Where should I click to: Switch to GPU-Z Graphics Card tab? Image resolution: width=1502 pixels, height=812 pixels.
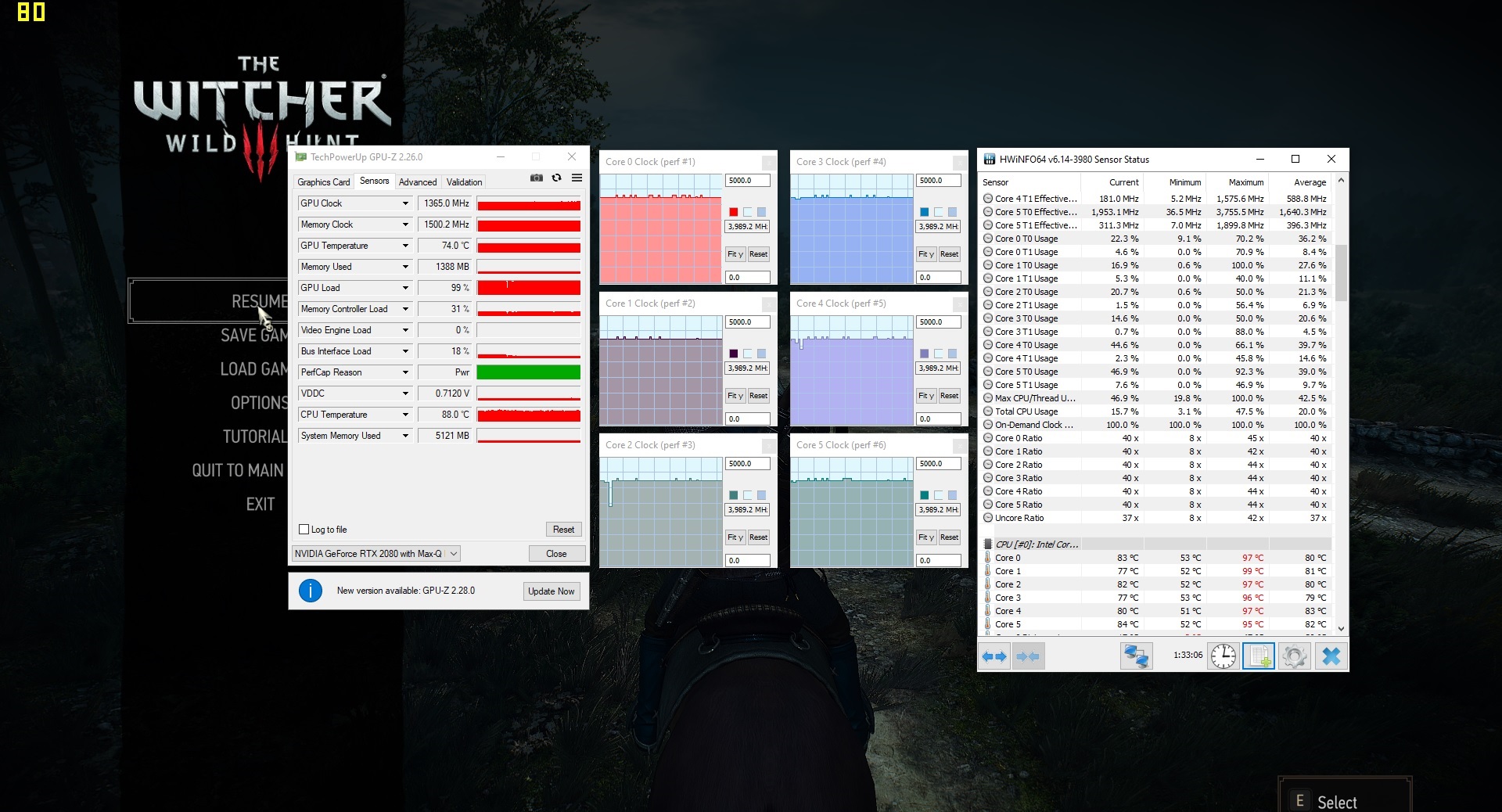coord(323,182)
